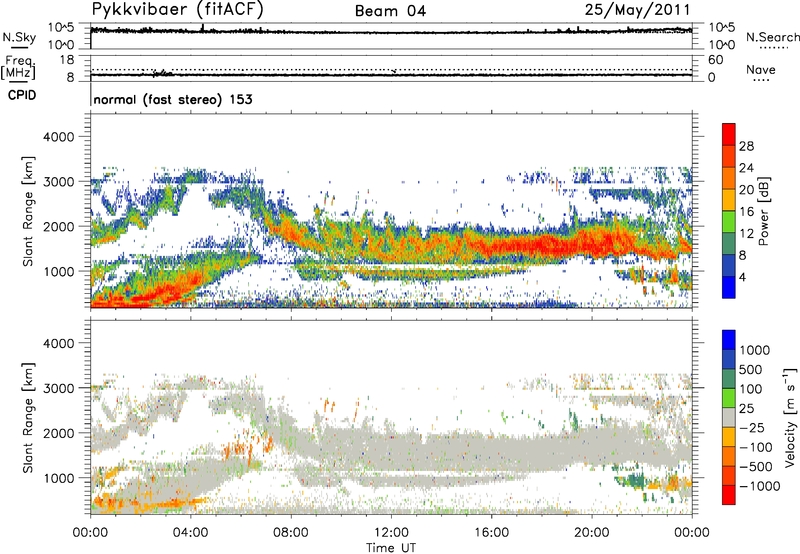The height and width of the screenshot is (554, 800).
Task: Click the 4 label on Power colorbar
Action: (x=742, y=276)
